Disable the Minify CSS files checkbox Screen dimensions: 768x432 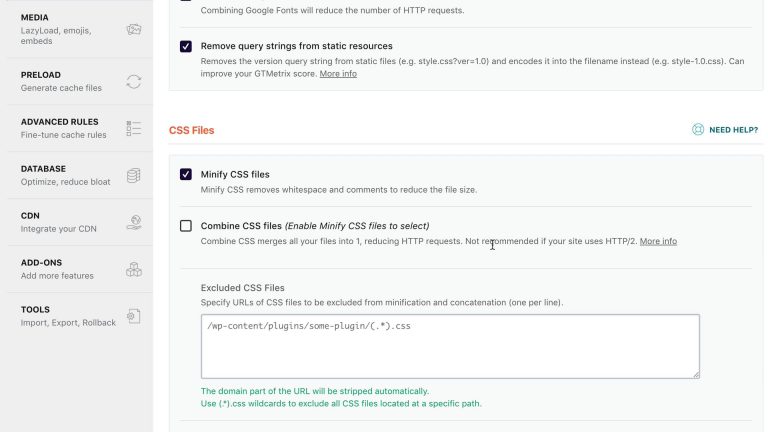pos(186,174)
